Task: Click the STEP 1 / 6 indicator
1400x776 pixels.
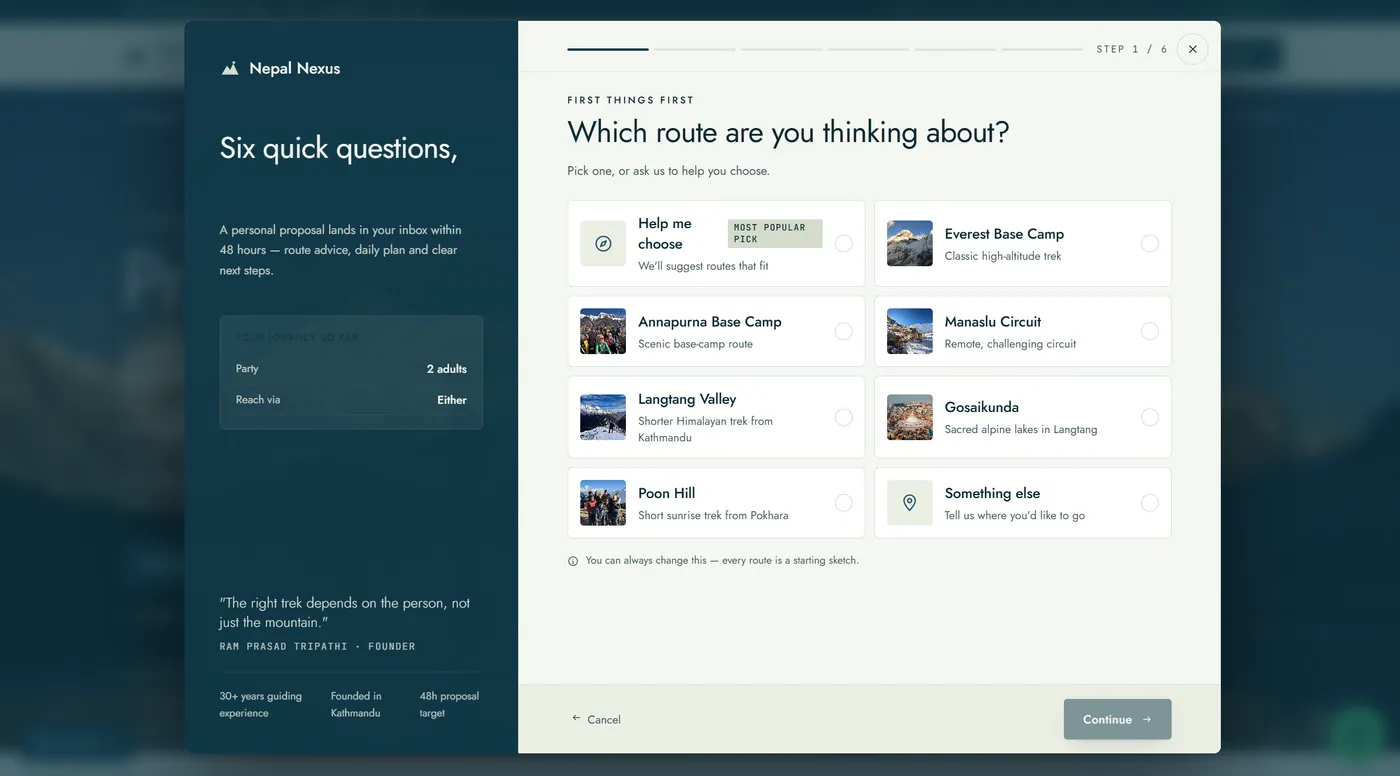Action: [1131, 49]
